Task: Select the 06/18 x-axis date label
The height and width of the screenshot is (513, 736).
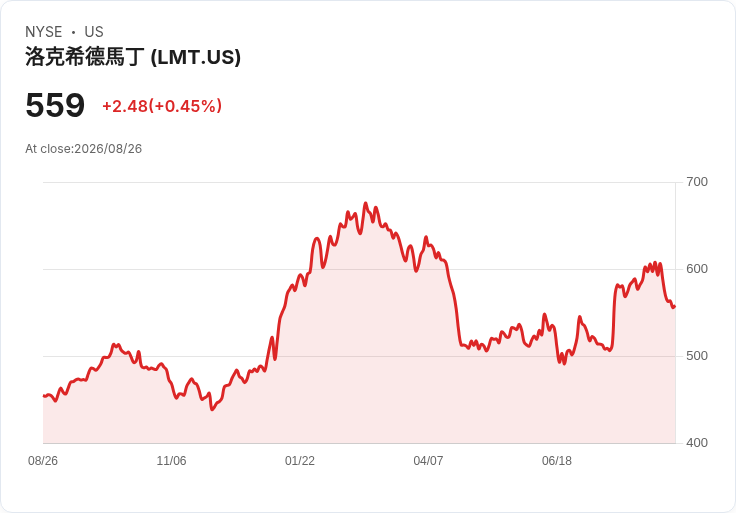Action: [557, 461]
